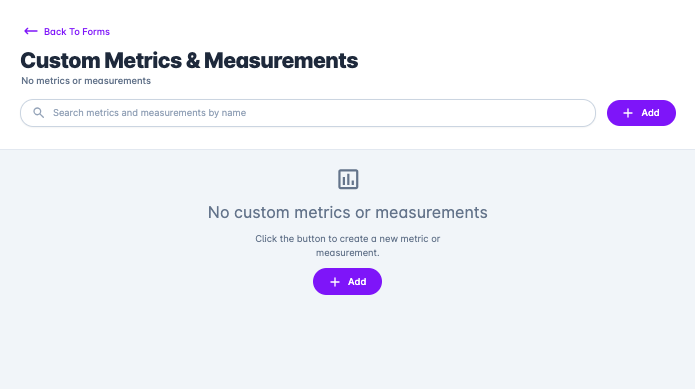Go back via Back To Forms link
695x389 pixels.
(67, 31)
